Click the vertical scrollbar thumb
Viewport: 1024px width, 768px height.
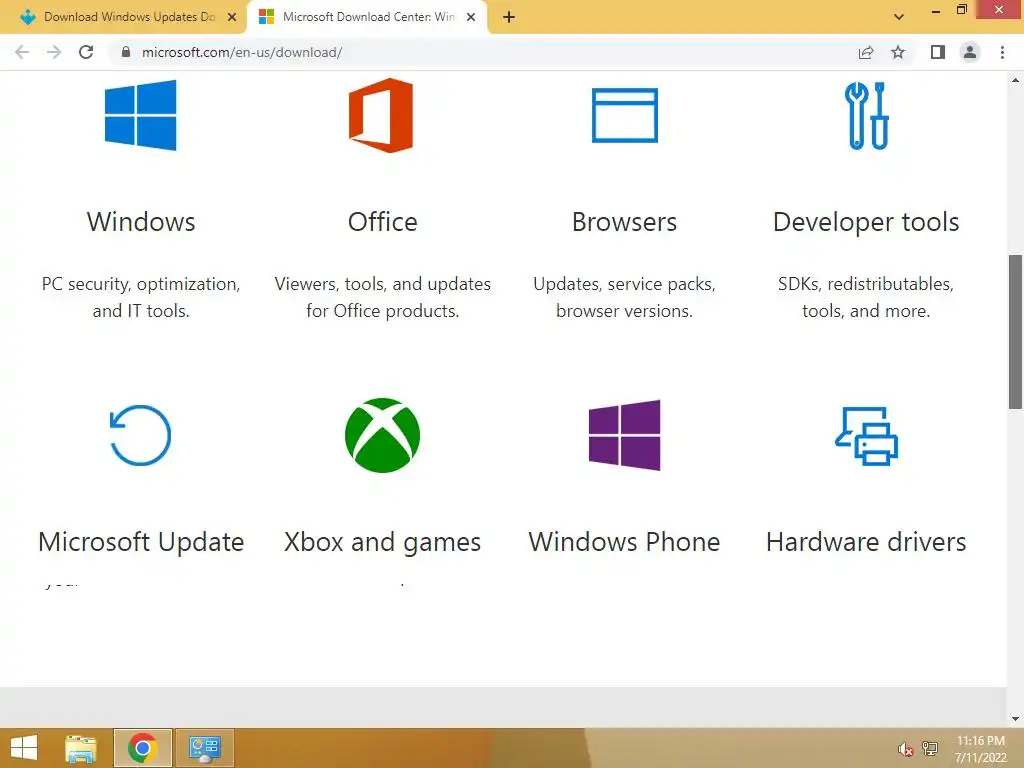pyautogui.click(x=1015, y=332)
